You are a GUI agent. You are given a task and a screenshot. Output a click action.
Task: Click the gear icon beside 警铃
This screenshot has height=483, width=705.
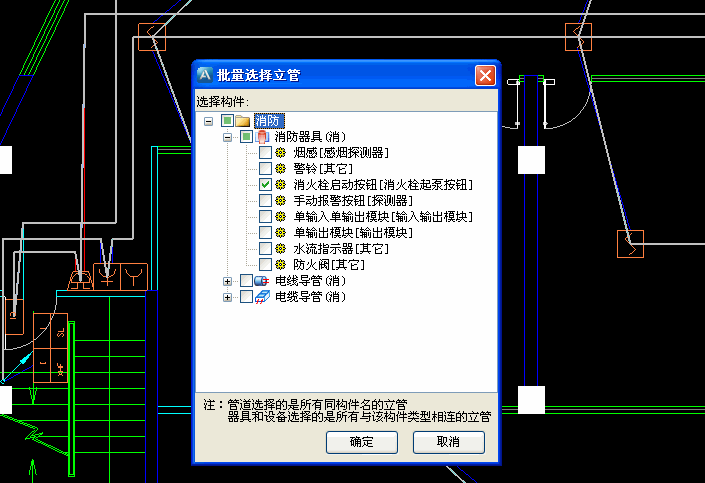pos(281,169)
